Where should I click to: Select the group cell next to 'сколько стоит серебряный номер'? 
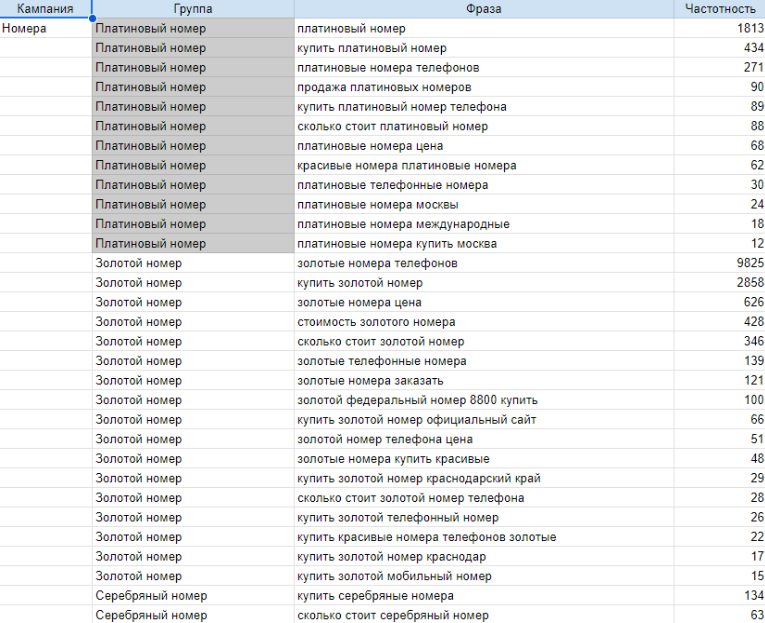coord(192,615)
